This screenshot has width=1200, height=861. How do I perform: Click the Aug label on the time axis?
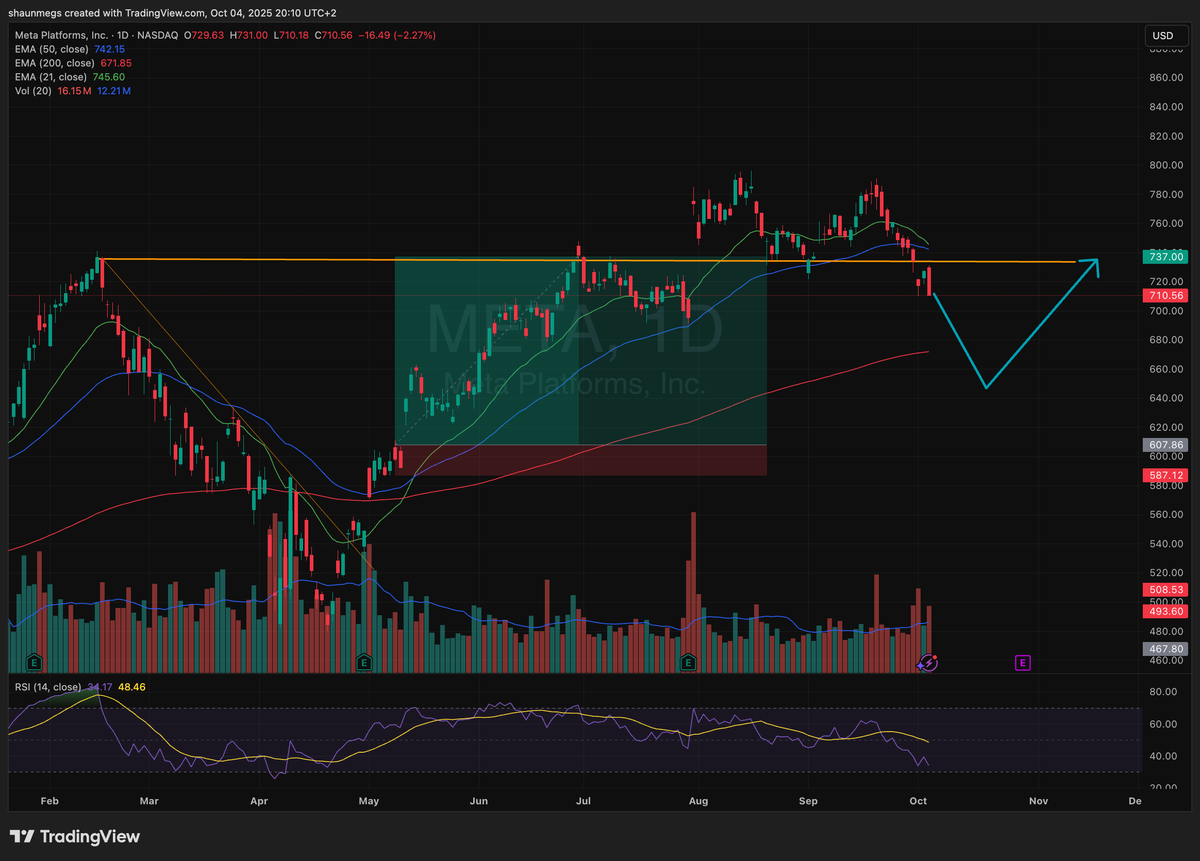(697, 801)
